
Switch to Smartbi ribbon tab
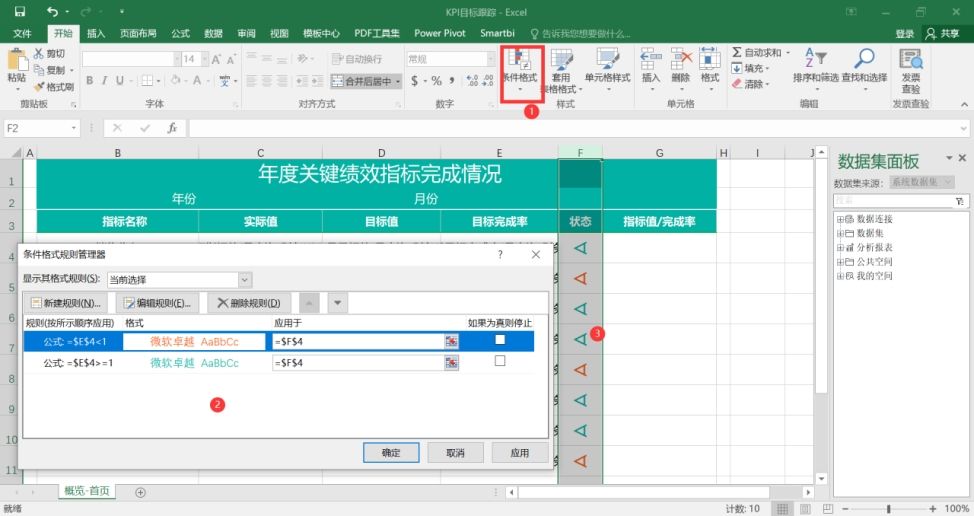coord(498,34)
